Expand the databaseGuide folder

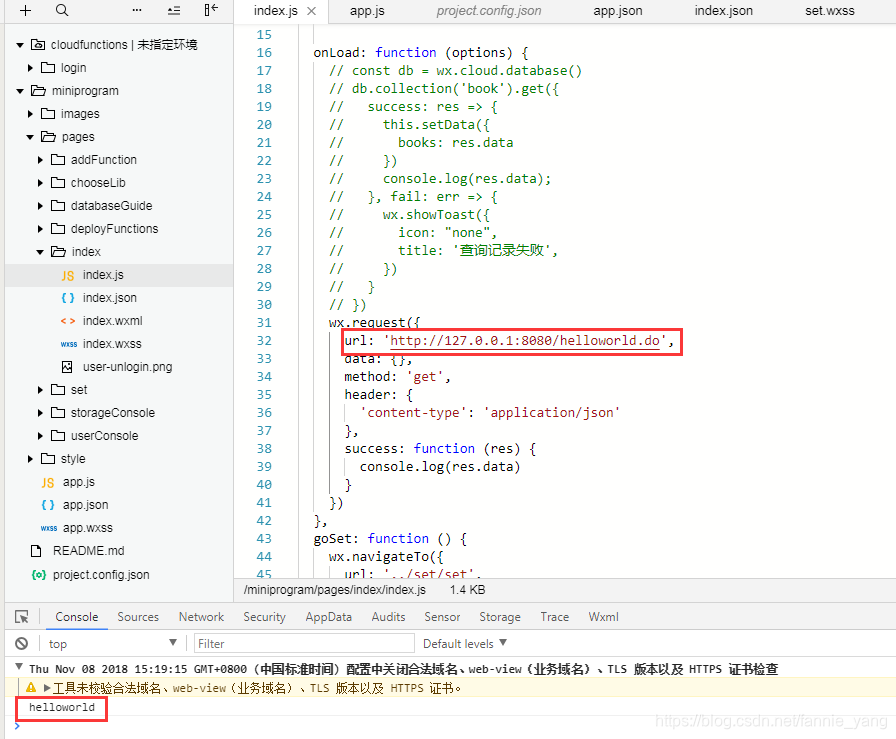pos(40,206)
